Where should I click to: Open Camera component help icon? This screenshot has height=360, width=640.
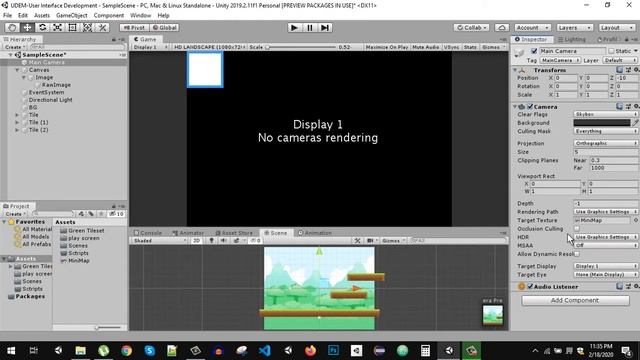click(620, 106)
